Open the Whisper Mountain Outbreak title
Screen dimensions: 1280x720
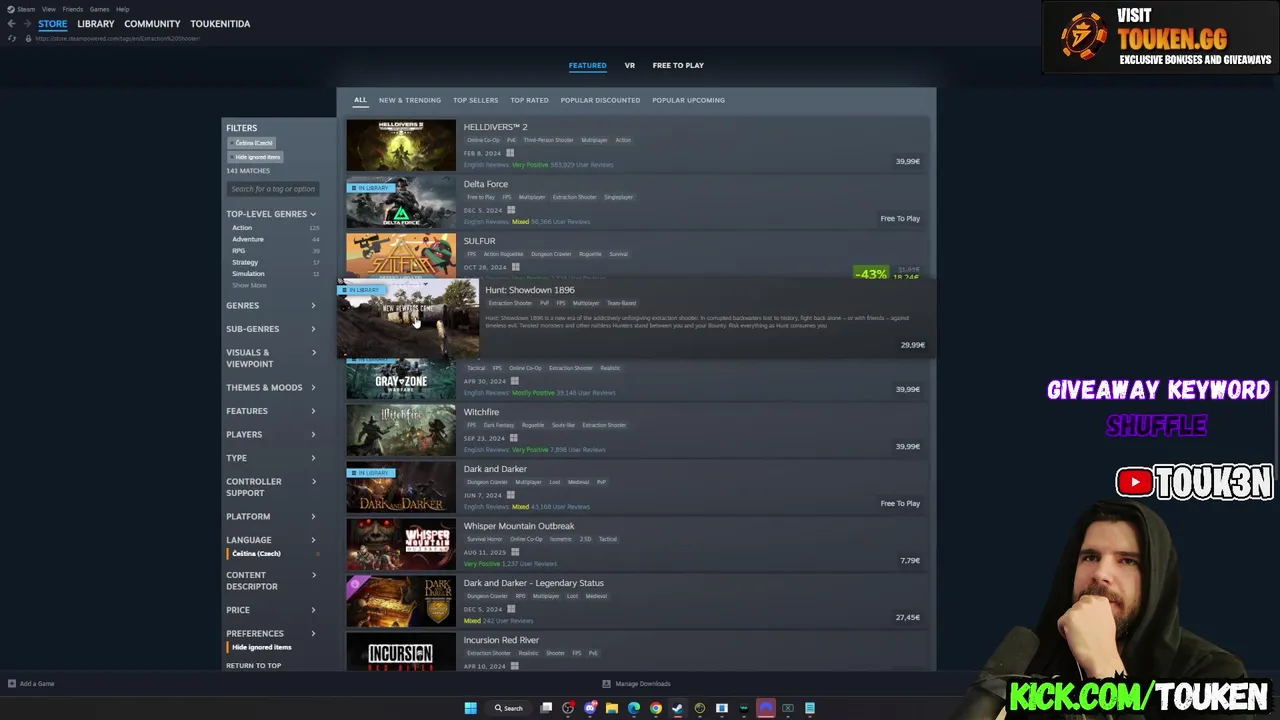click(519, 526)
